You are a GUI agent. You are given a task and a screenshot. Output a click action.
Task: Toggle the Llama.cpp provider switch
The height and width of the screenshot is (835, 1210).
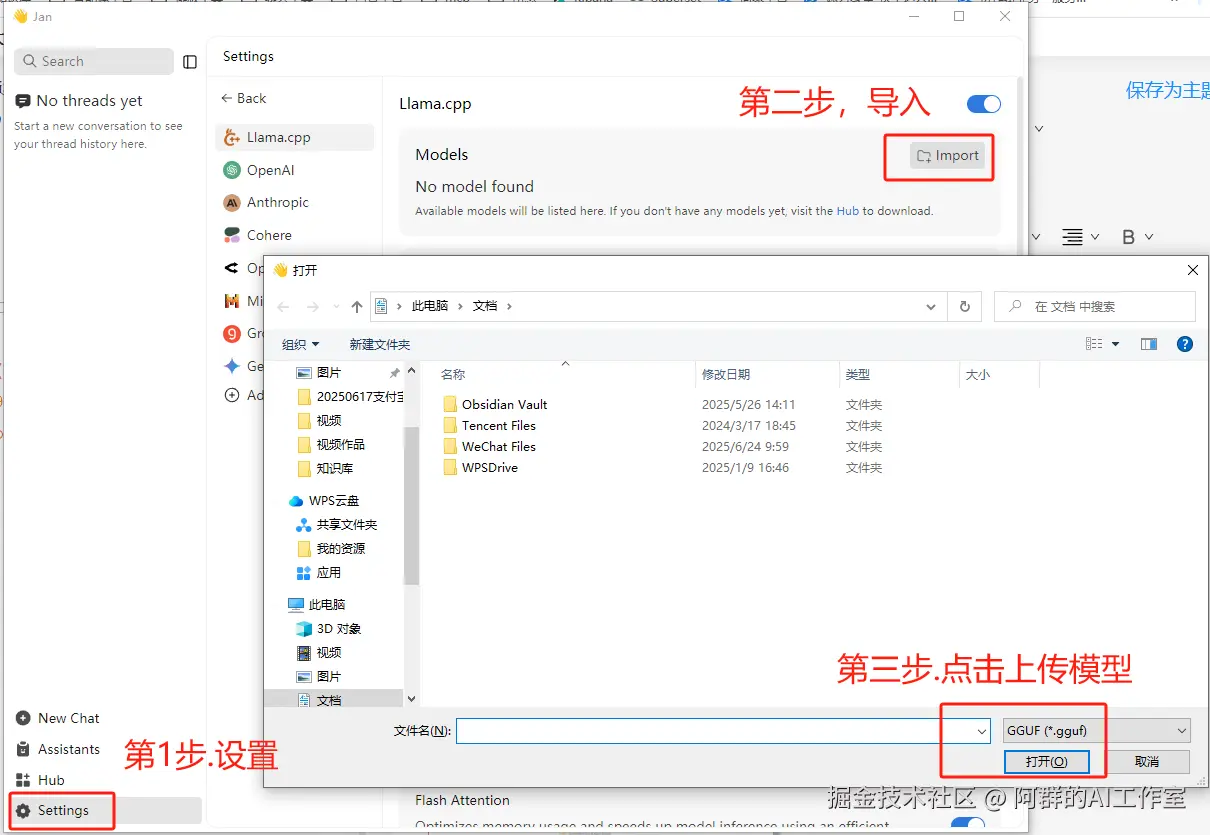click(x=984, y=104)
